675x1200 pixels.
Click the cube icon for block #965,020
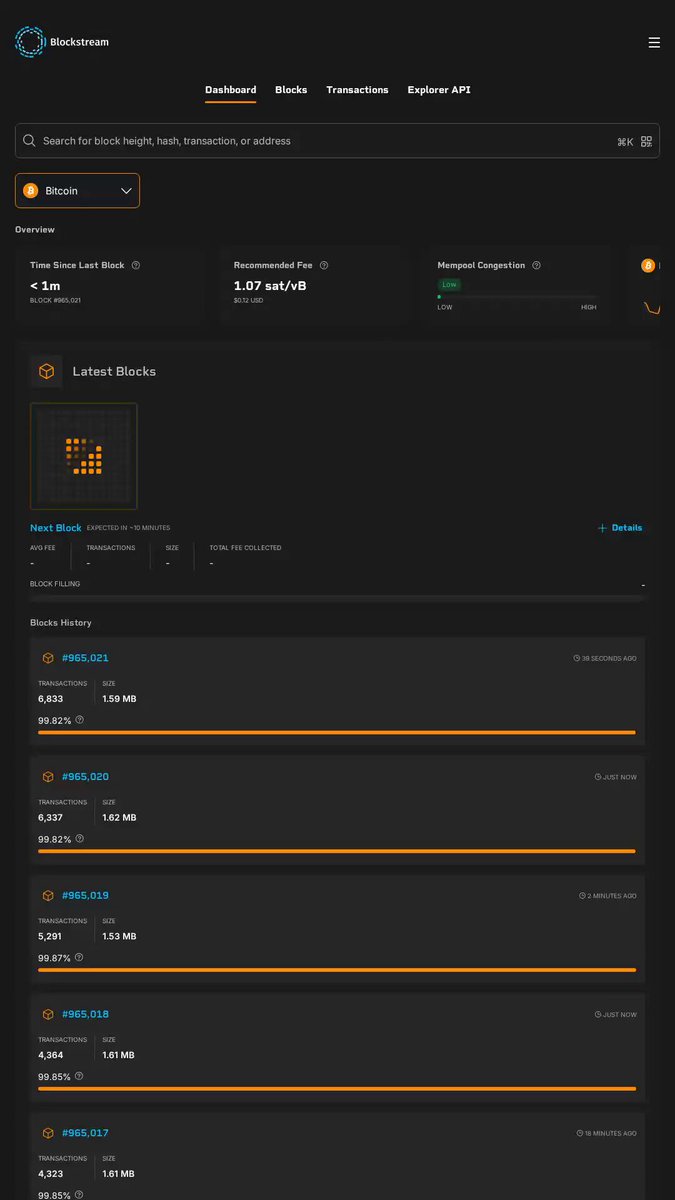[x=48, y=777]
